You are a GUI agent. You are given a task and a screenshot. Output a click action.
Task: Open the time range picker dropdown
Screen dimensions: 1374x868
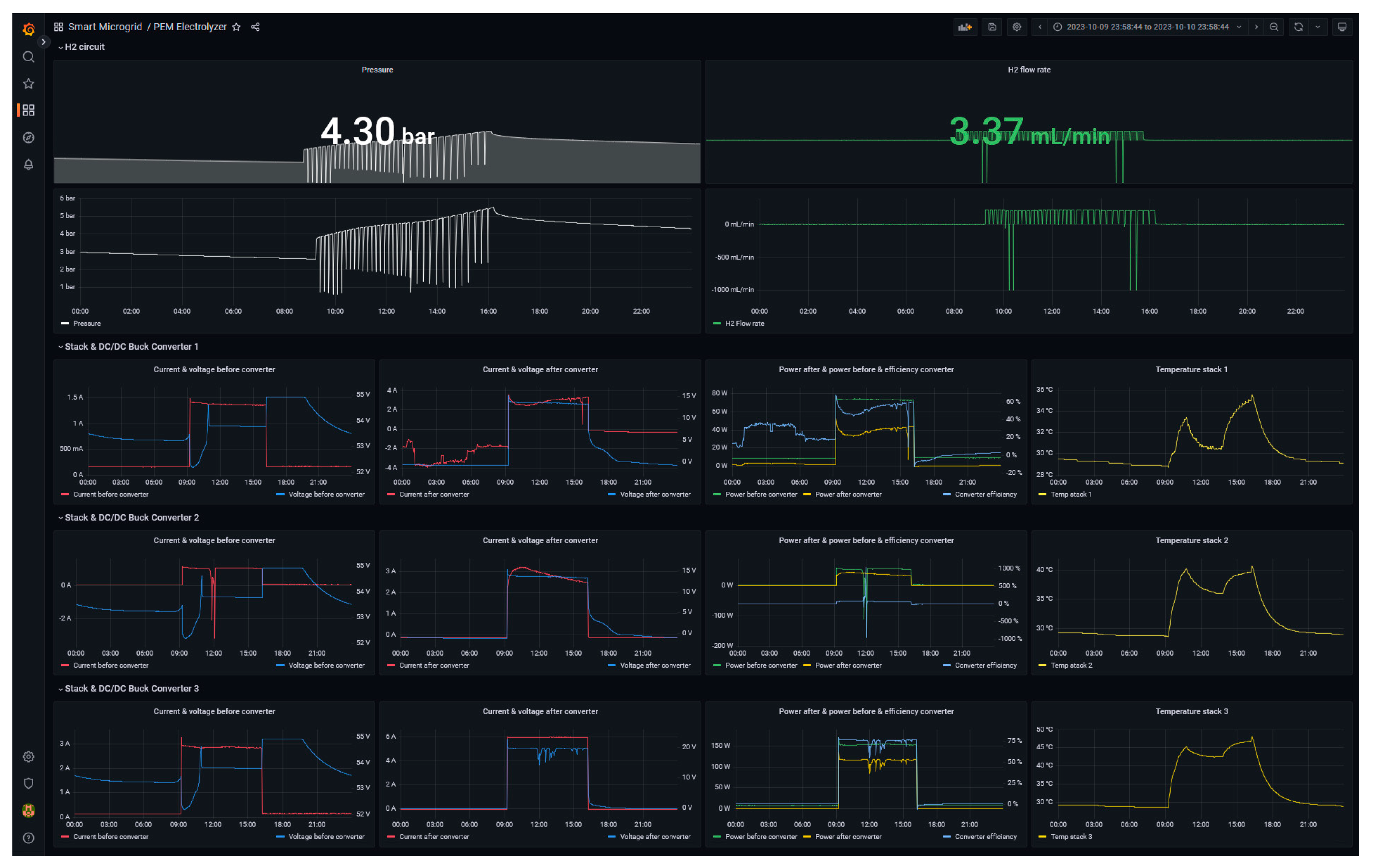coord(1147,27)
